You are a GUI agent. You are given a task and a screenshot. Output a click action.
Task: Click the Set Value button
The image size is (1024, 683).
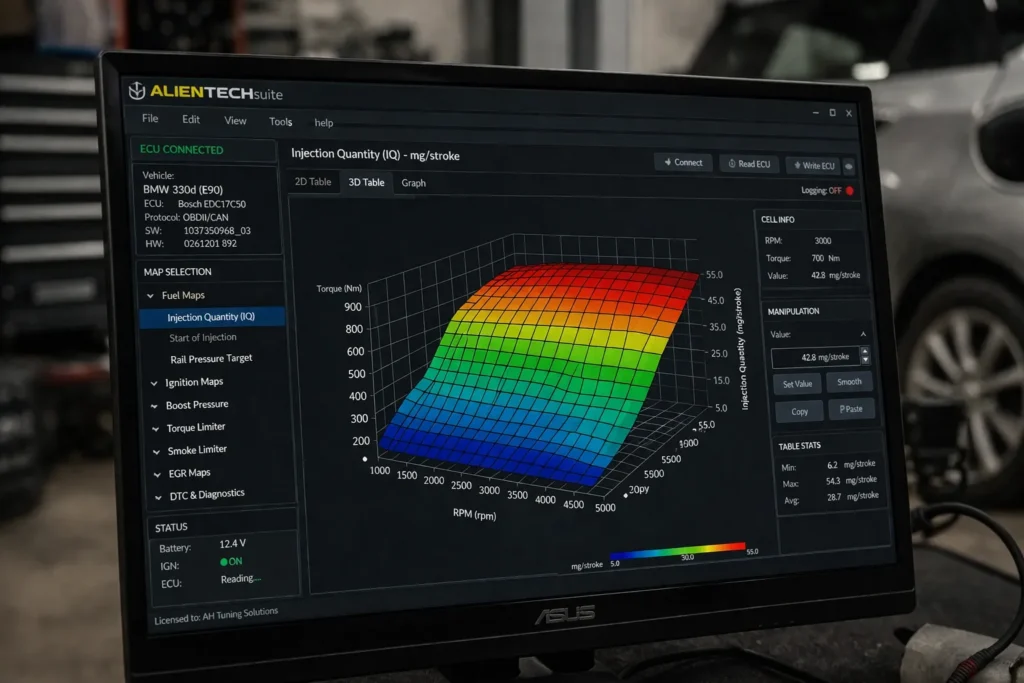click(797, 383)
